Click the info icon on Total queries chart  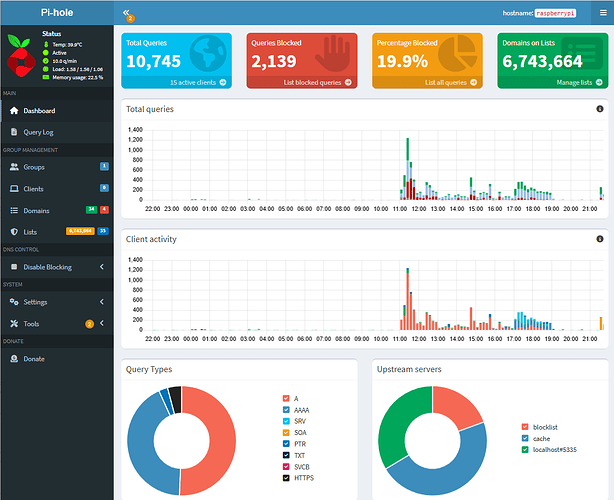pyautogui.click(x=600, y=108)
